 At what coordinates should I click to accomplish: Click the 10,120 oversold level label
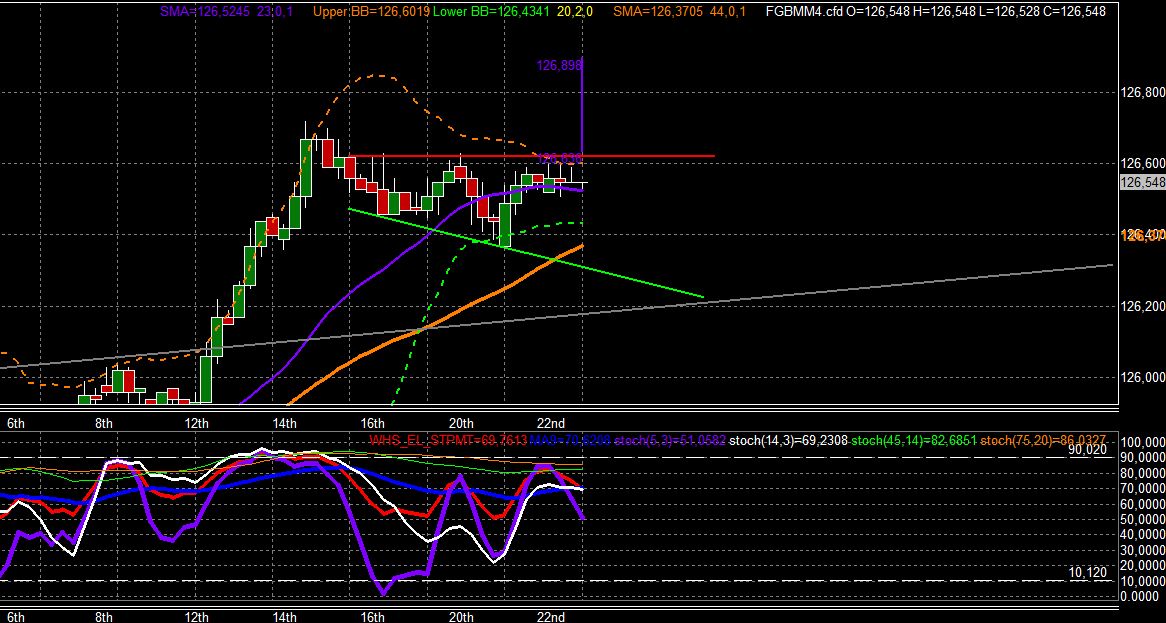click(1088, 572)
